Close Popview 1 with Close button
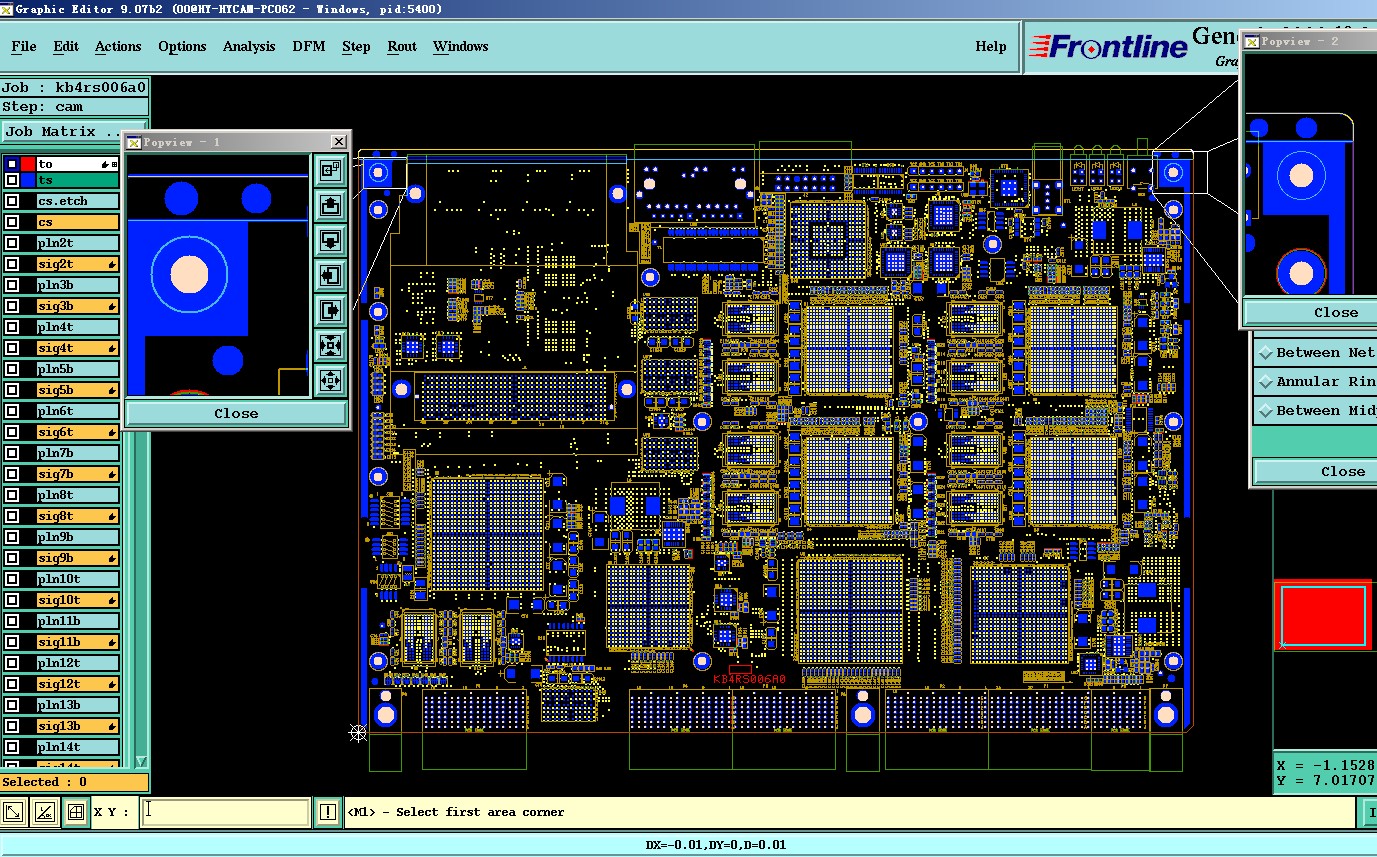 [x=236, y=413]
